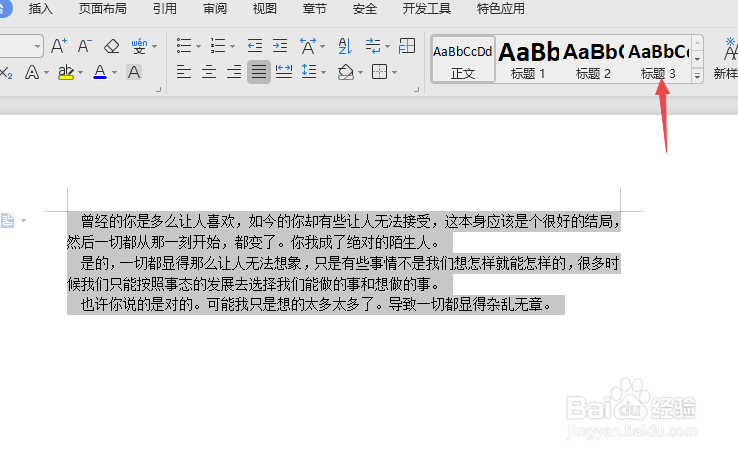Open the 安全 tab
The height and width of the screenshot is (457, 738).
(365, 8)
